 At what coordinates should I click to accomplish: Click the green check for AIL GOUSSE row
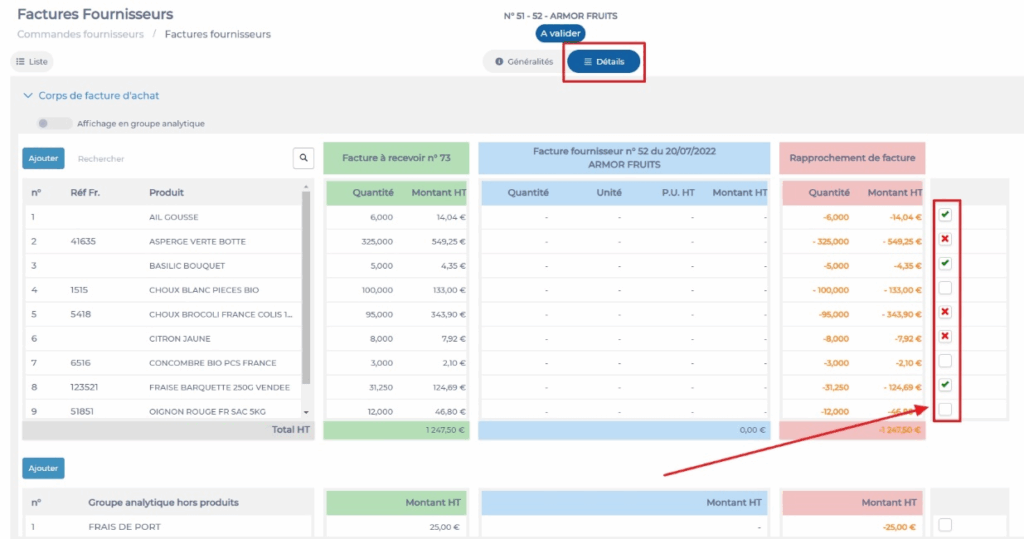pyautogui.click(x=945, y=215)
